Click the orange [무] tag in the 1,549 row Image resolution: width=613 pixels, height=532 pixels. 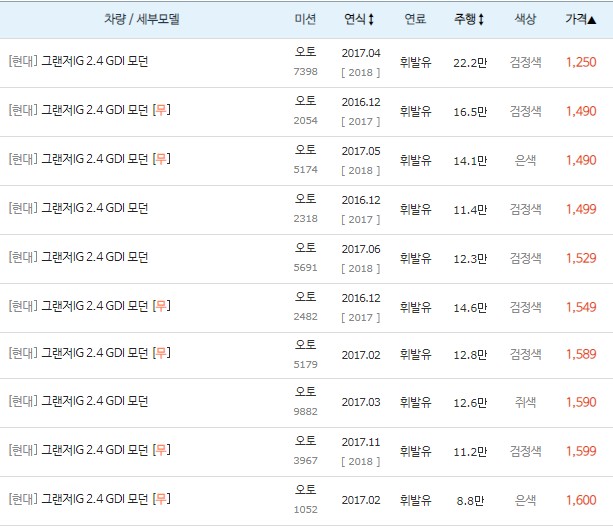(161, 306)
